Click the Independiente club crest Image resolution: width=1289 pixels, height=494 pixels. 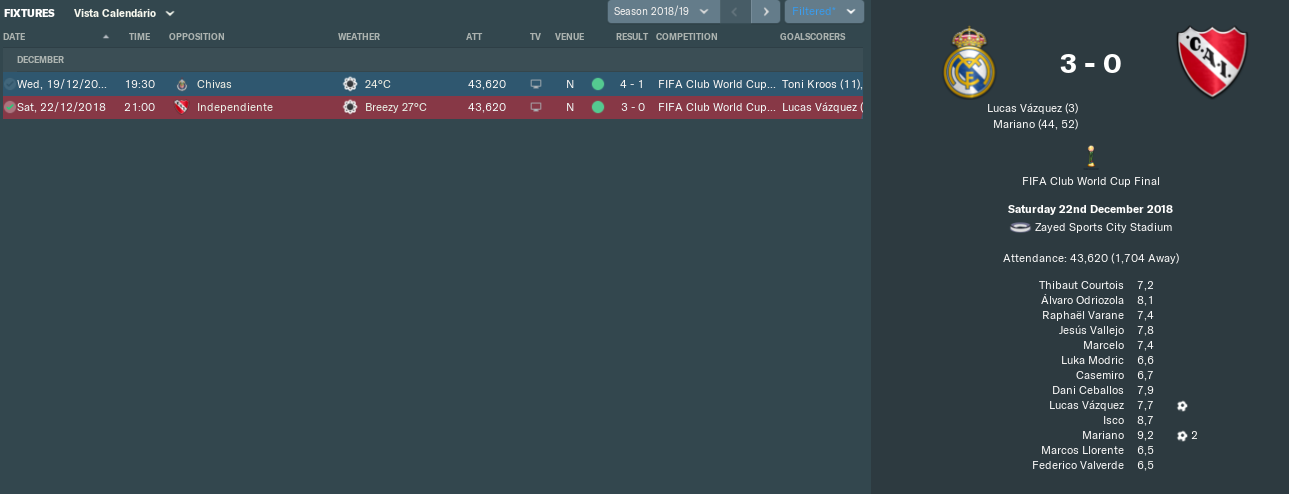[x=1213, y=61]
